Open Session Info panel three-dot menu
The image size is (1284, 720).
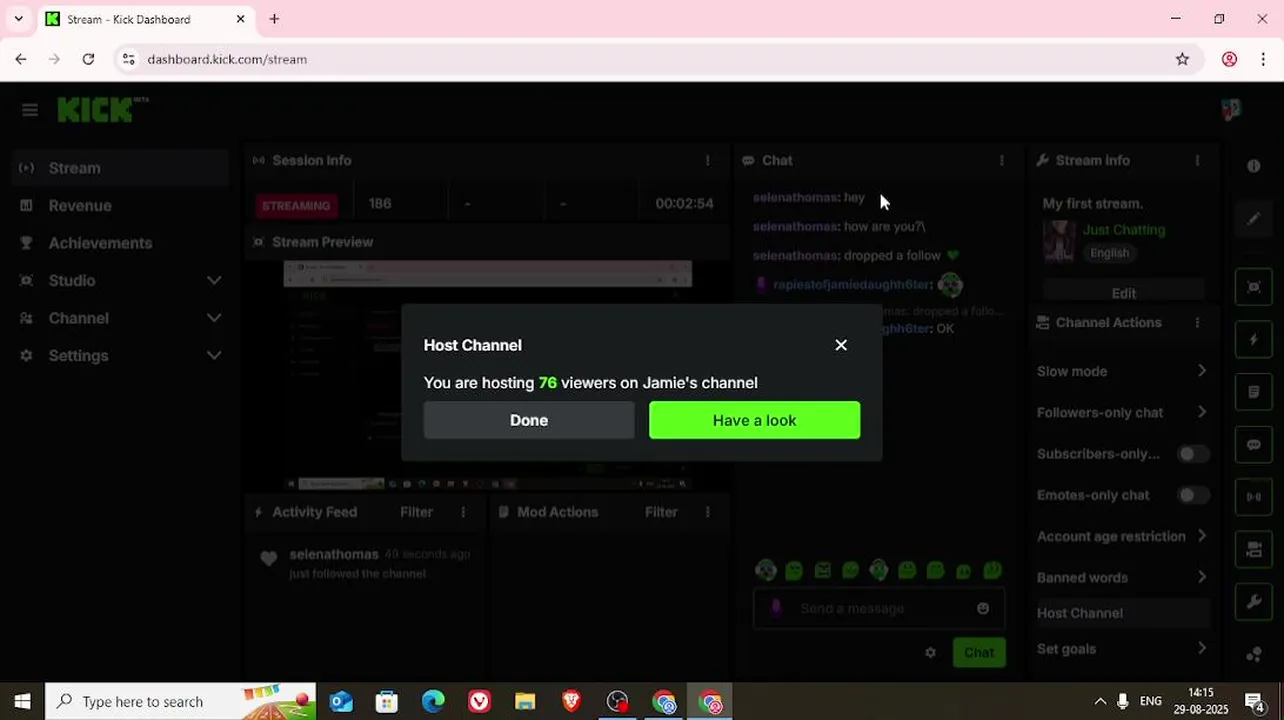[707, 160]
